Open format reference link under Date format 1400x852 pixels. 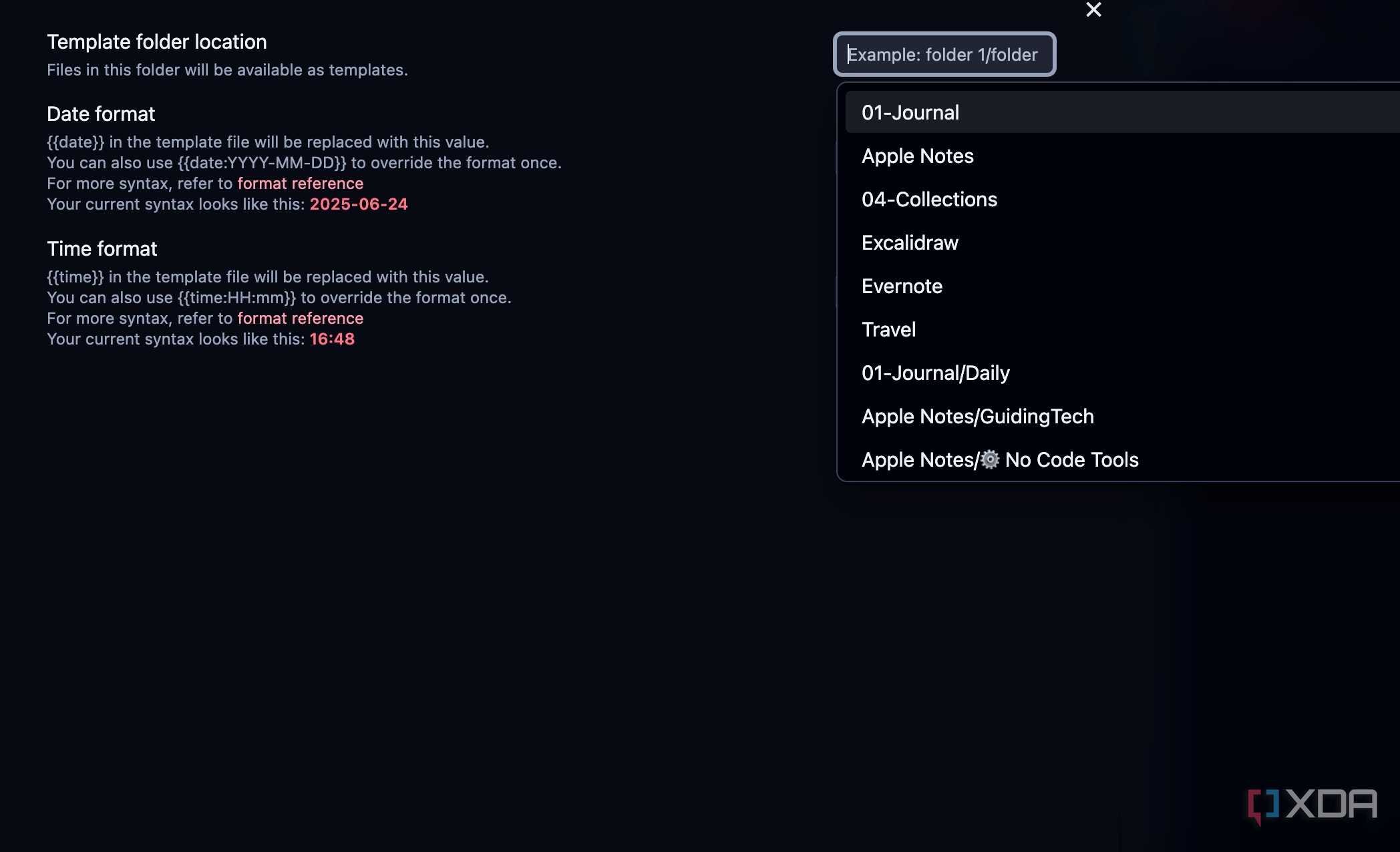pyautogui.click(x=301, y=184)
